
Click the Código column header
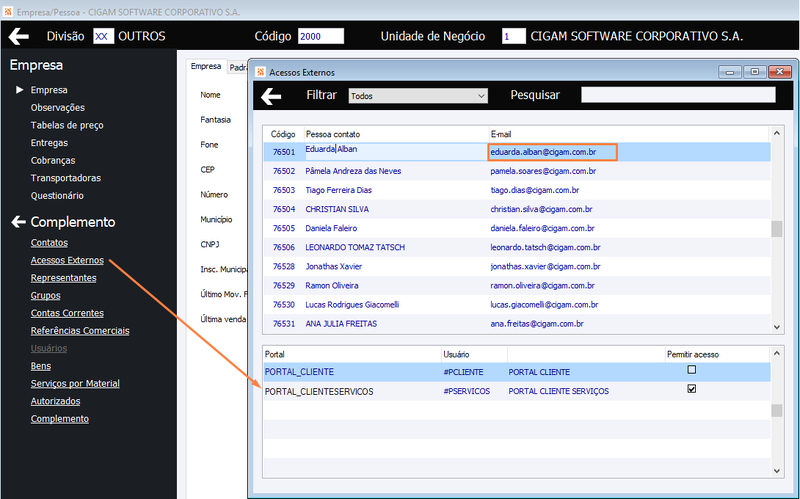[x=283, y=134]
